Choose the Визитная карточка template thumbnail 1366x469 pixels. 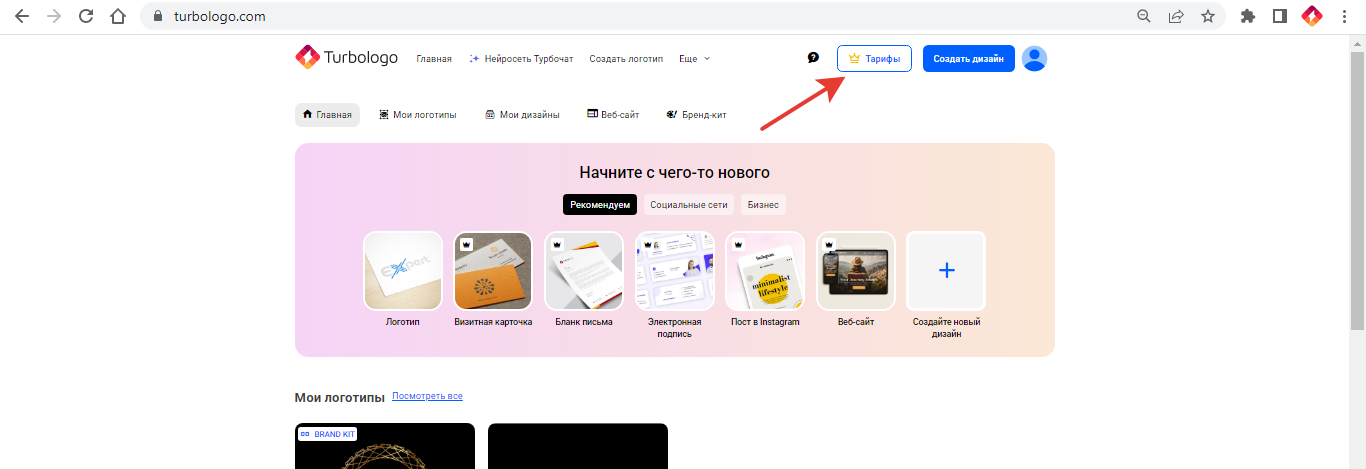(x=493, y=271)
